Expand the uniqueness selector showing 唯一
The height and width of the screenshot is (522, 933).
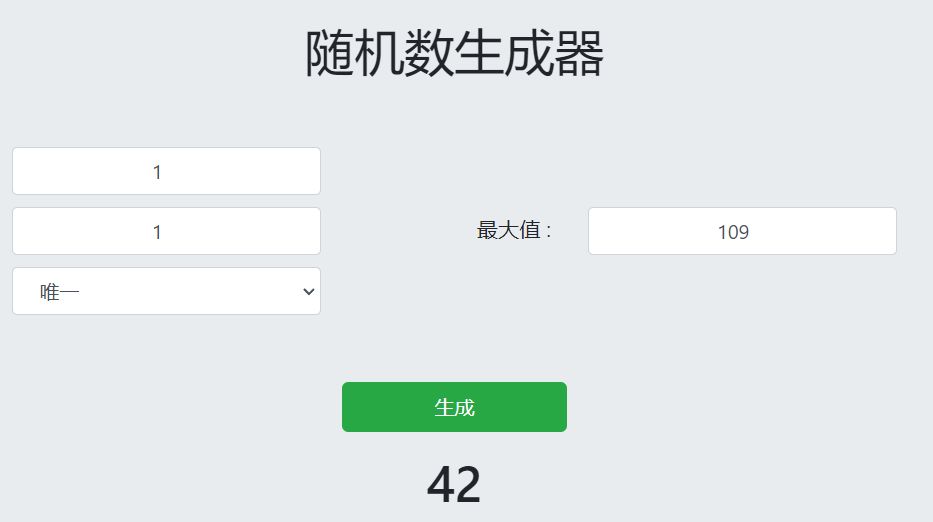166,291
